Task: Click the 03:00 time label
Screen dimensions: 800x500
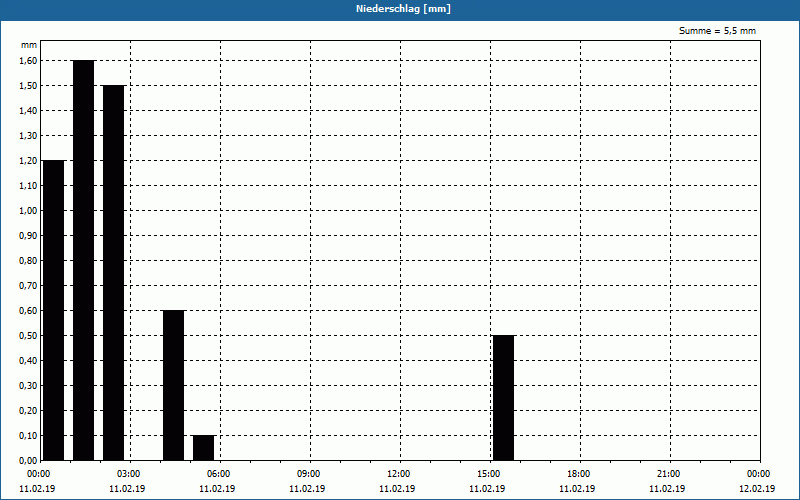Action: coord(129,474)
